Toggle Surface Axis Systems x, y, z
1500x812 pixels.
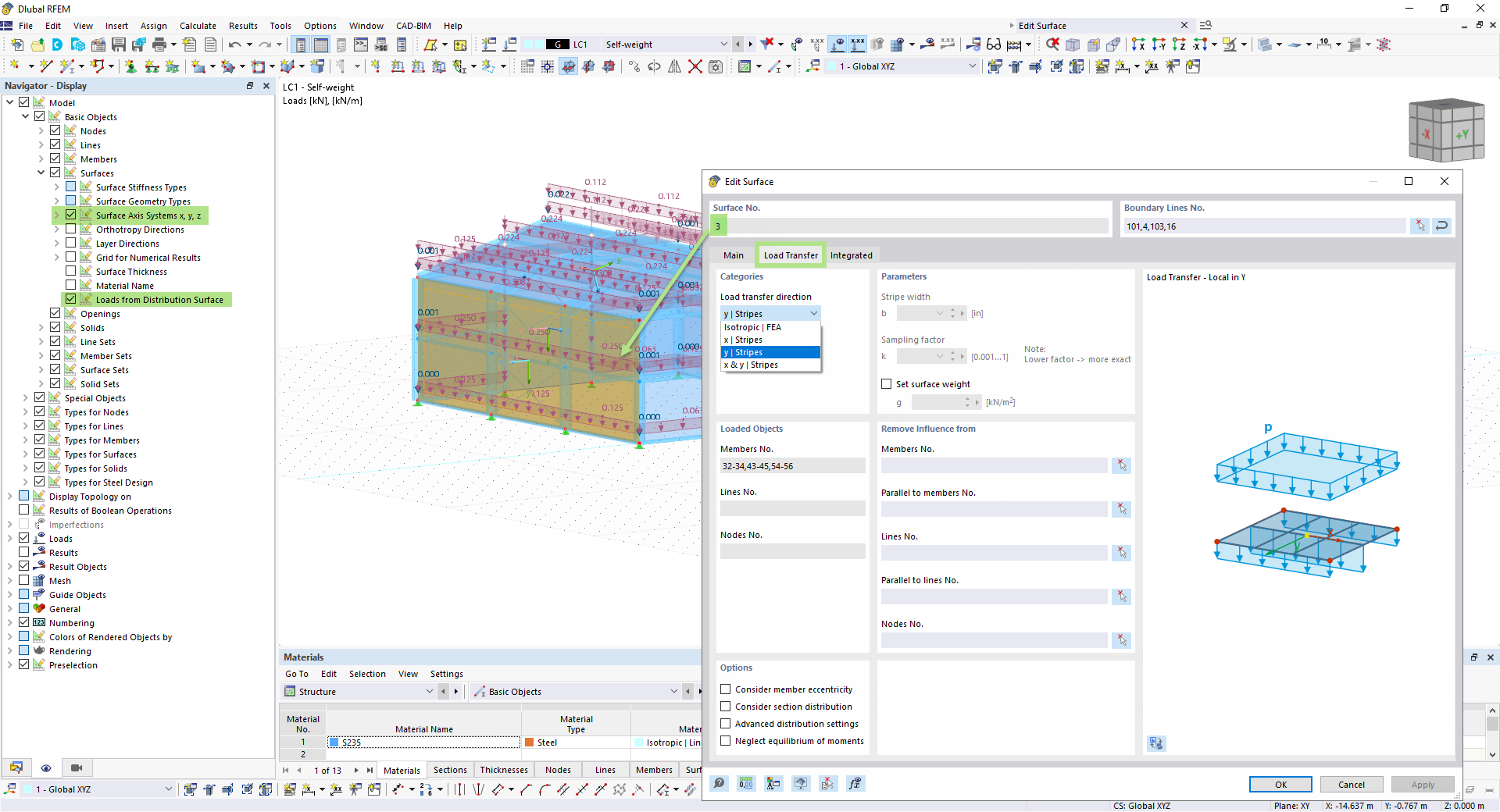point(71,215)
